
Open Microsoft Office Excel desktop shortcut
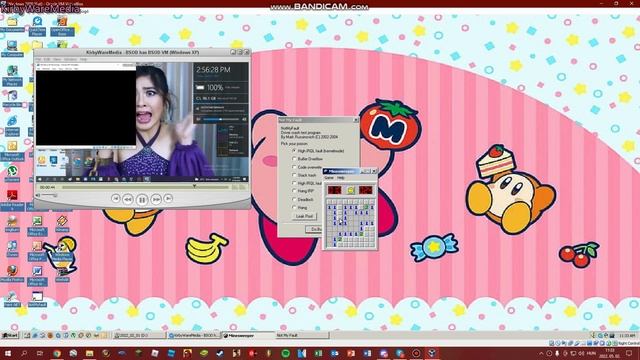pos(37,226)
